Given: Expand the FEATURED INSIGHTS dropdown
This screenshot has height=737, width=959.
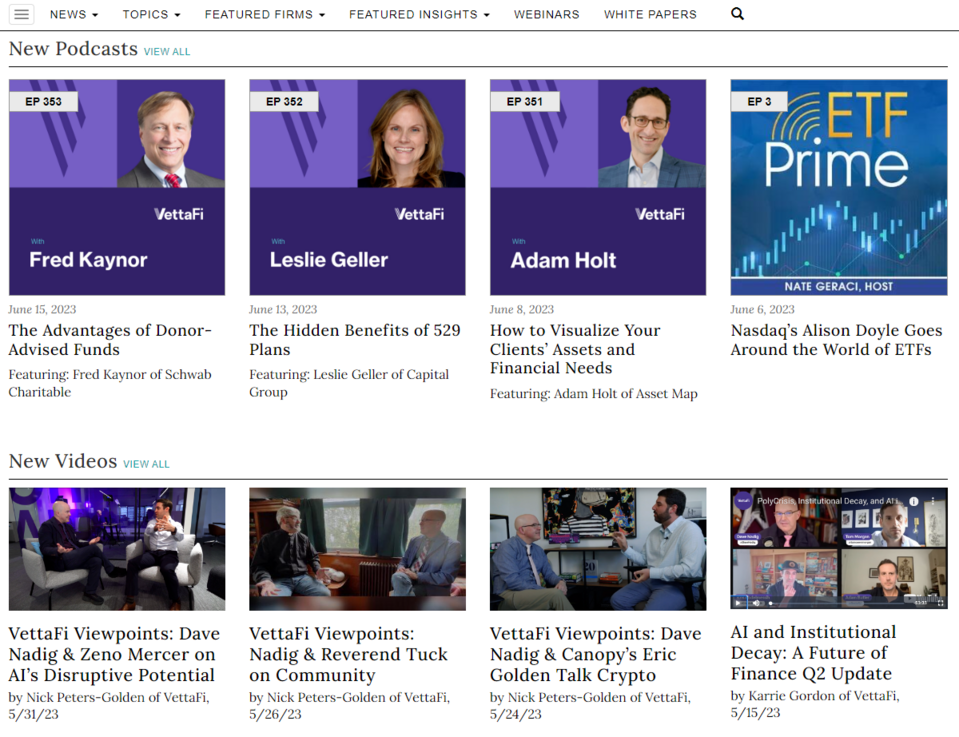Looking at the screenshot, I should tap(419, 14).
